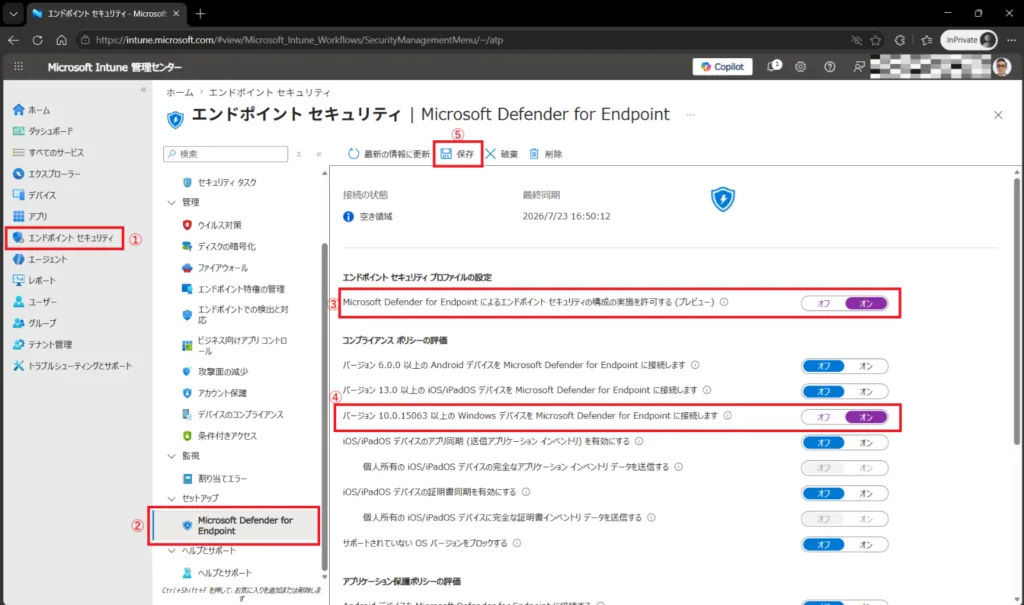Collapse the セットアップ section
Screen dimensions: 1024x605
[172, 499]
